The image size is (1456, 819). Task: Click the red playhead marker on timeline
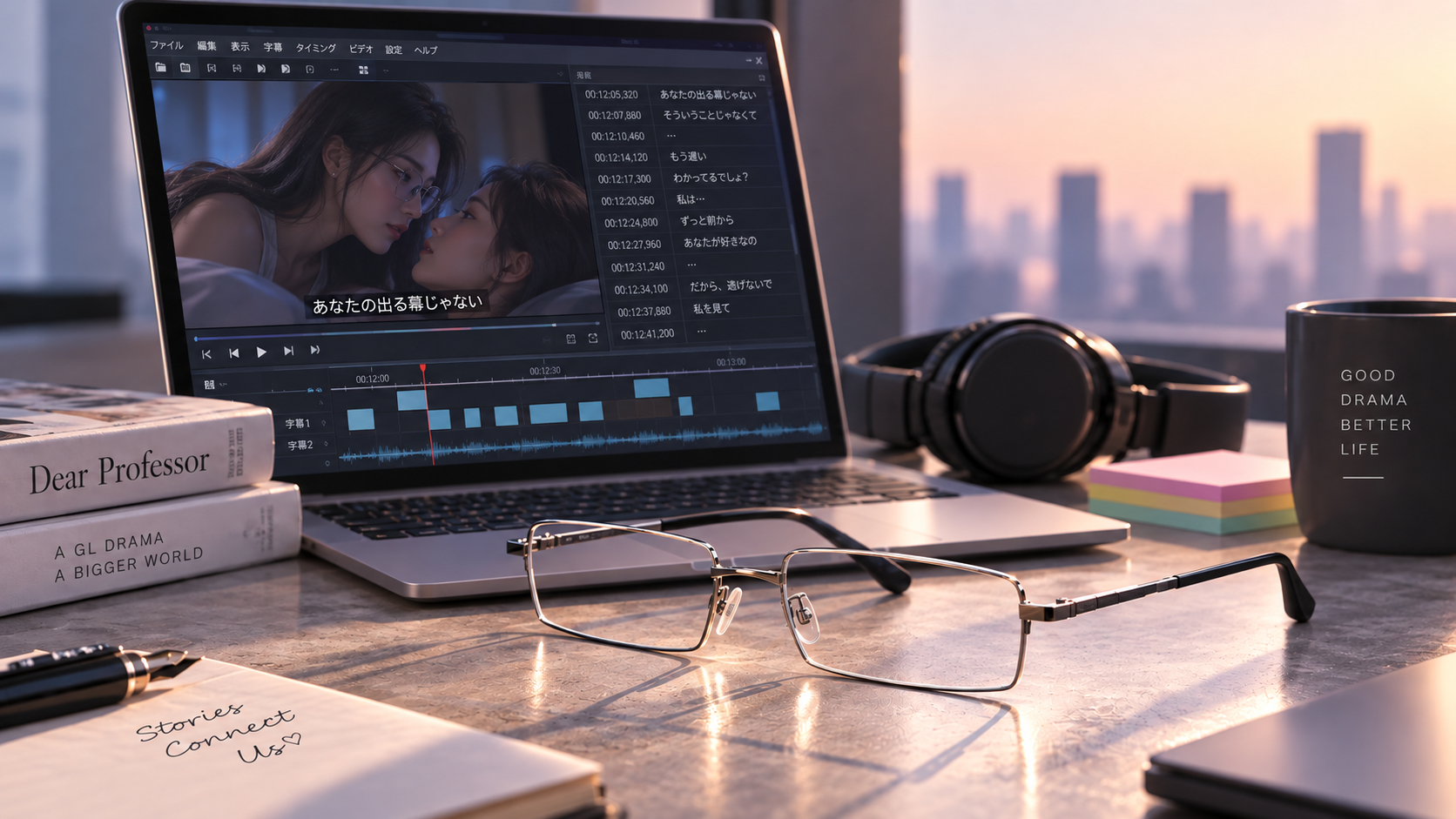pos(423,369)
